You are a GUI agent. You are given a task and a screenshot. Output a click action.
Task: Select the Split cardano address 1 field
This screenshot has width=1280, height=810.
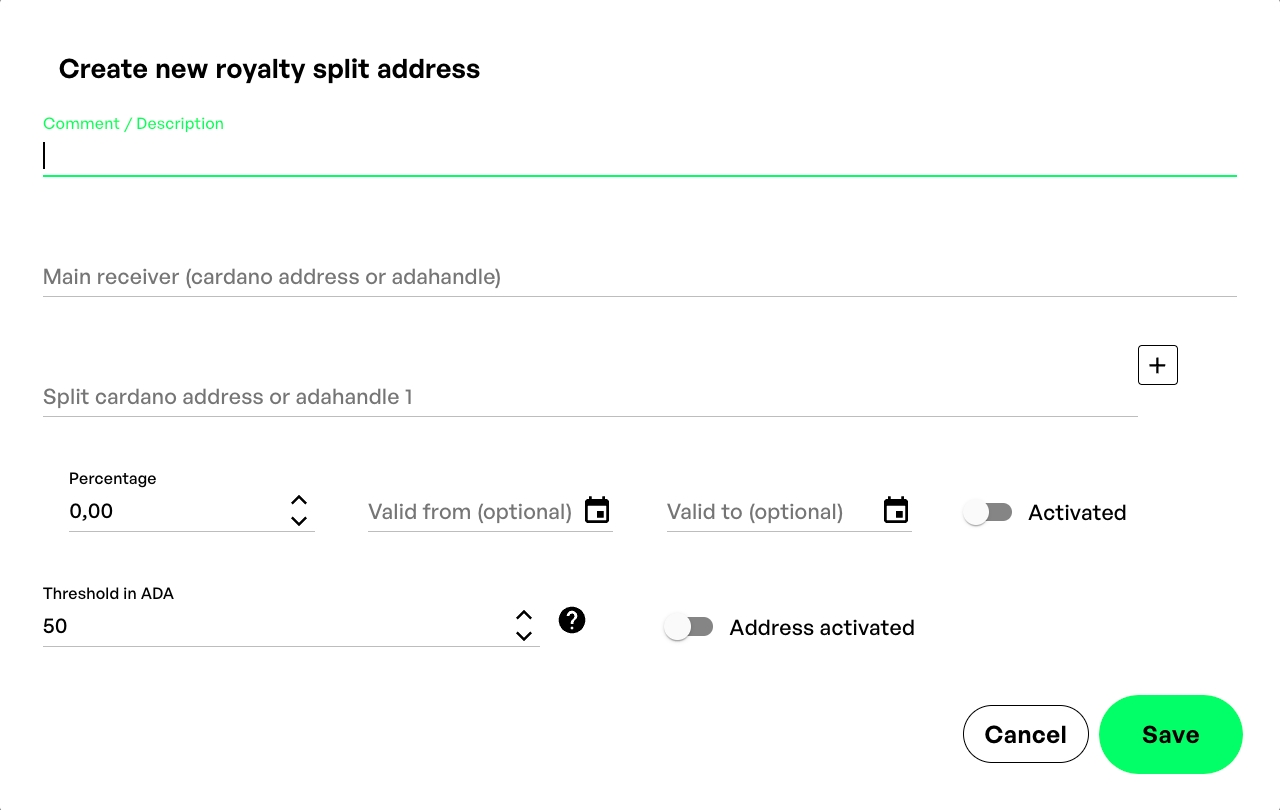(x=590, y=397)
